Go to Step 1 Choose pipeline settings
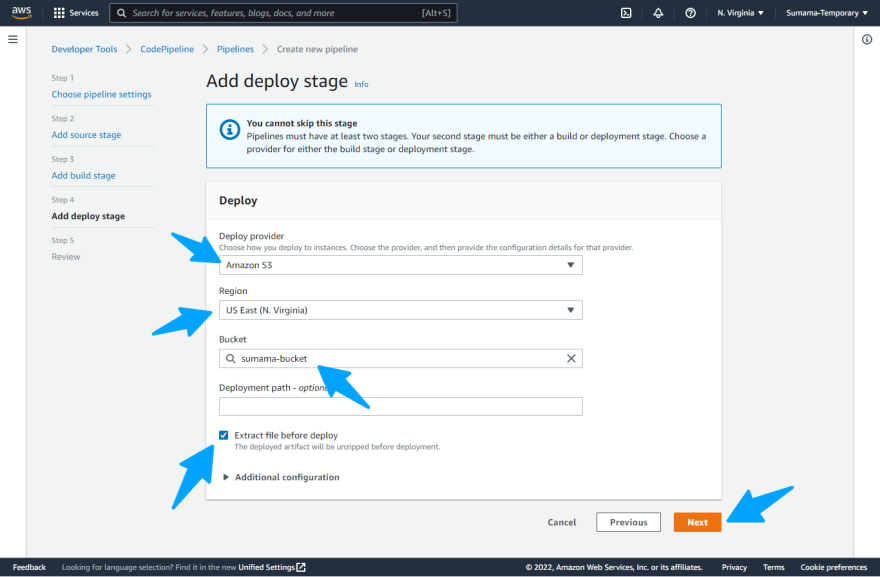Image resolution: width=880 pixels, height=577 pixels. pyautogui.click(x=102, y=94)
